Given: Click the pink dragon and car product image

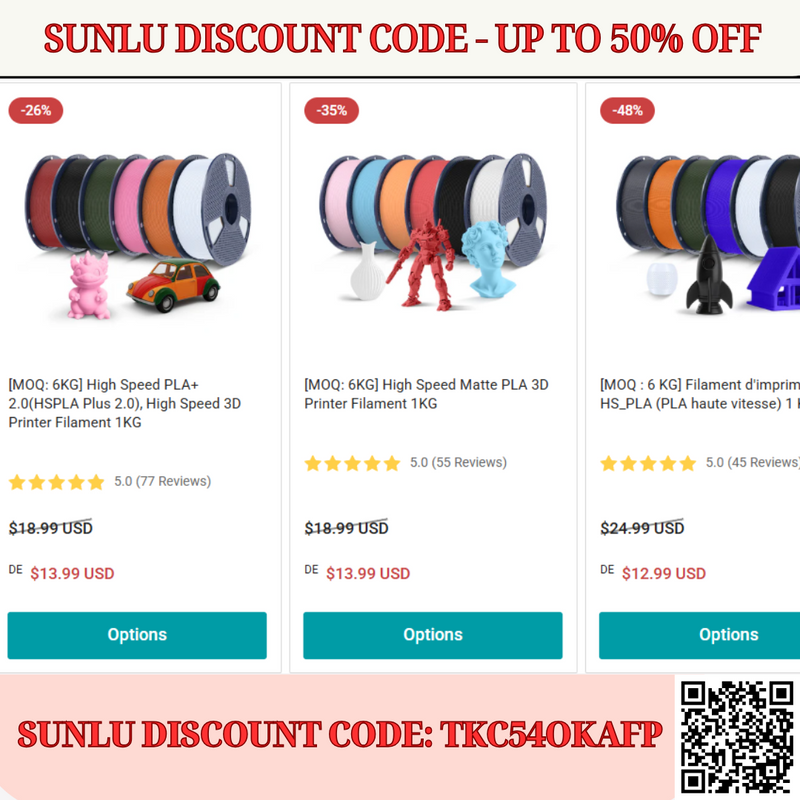Looking at the screenshot, I should click(x=138, y=236).
